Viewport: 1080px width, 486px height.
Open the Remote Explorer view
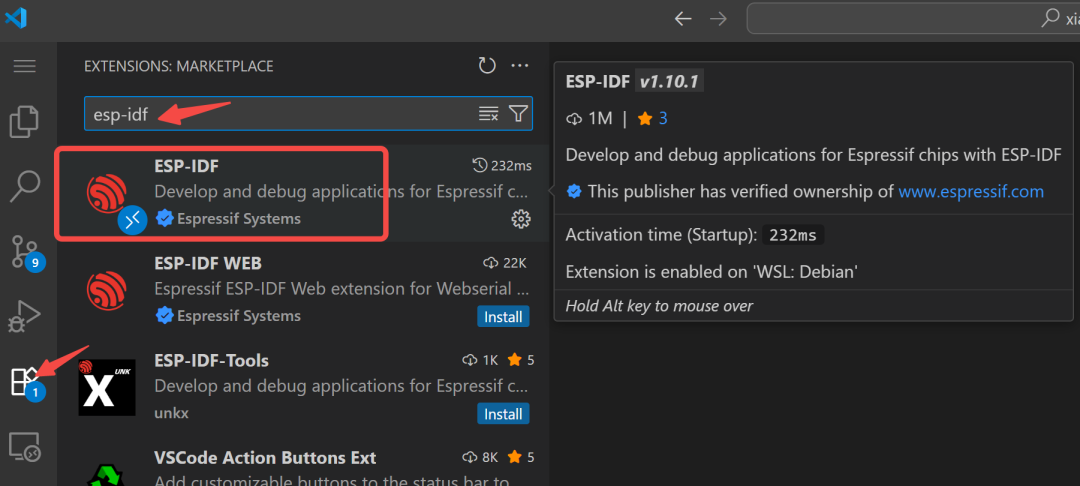pos(24,447)
